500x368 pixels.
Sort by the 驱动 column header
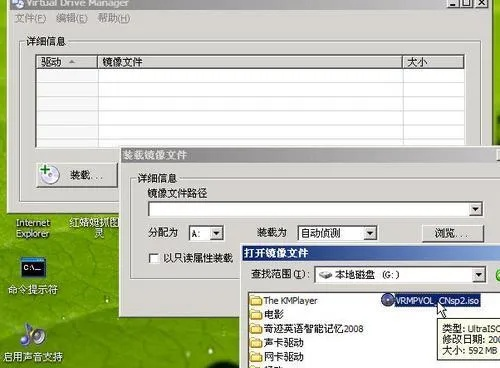[x=67, y=62]
